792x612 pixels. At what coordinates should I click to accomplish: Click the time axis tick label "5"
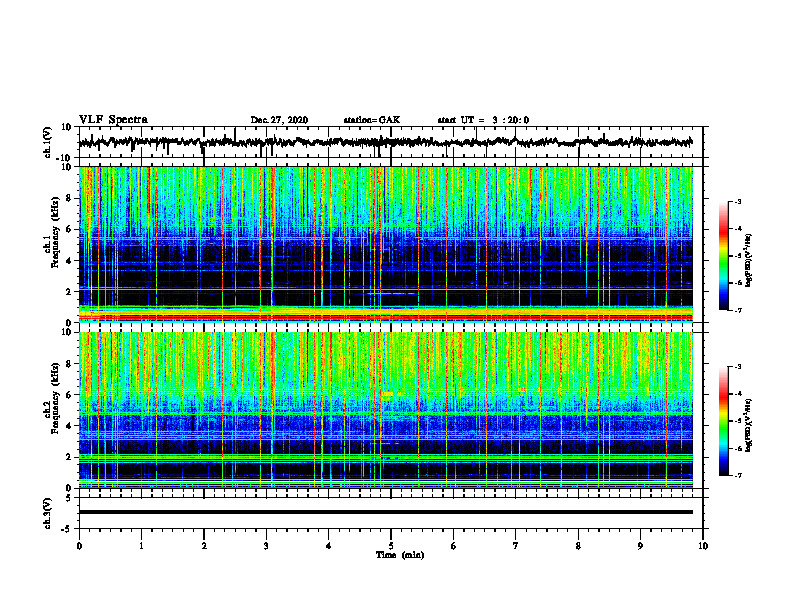pyautogui.click(x=391, y=546)
